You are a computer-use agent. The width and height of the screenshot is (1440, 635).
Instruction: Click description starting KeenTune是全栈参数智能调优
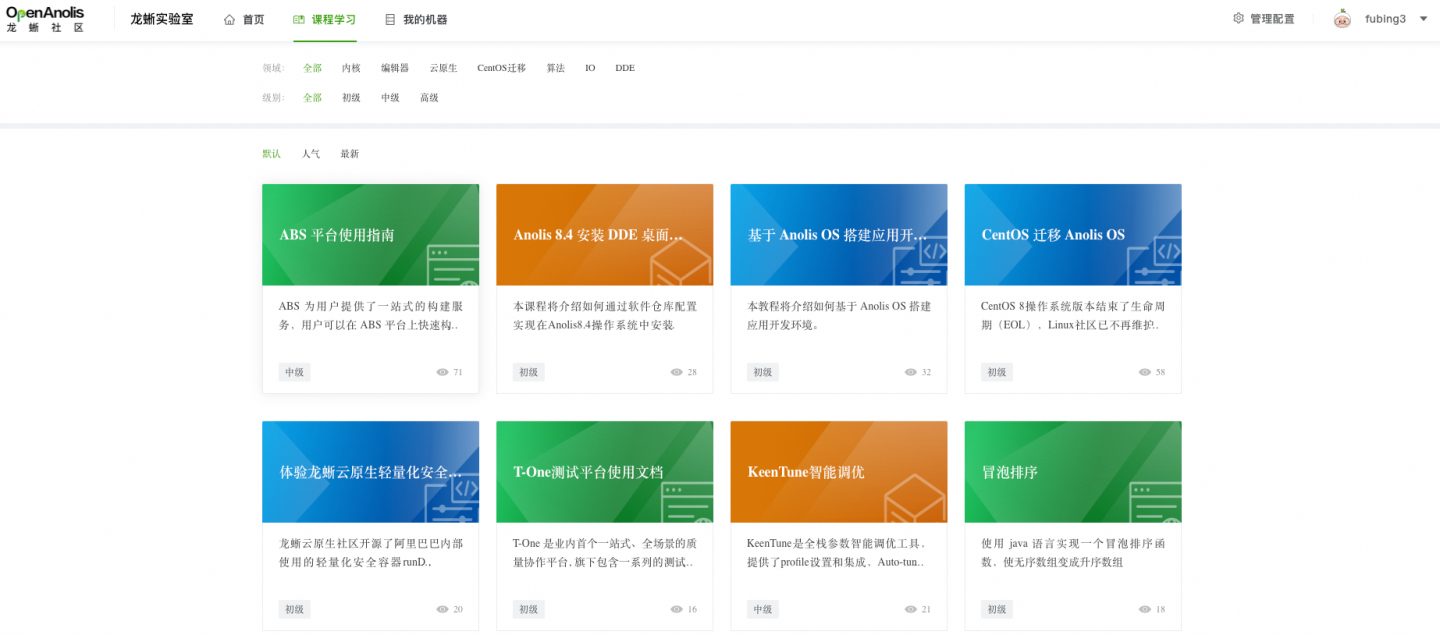coord(838,553)
